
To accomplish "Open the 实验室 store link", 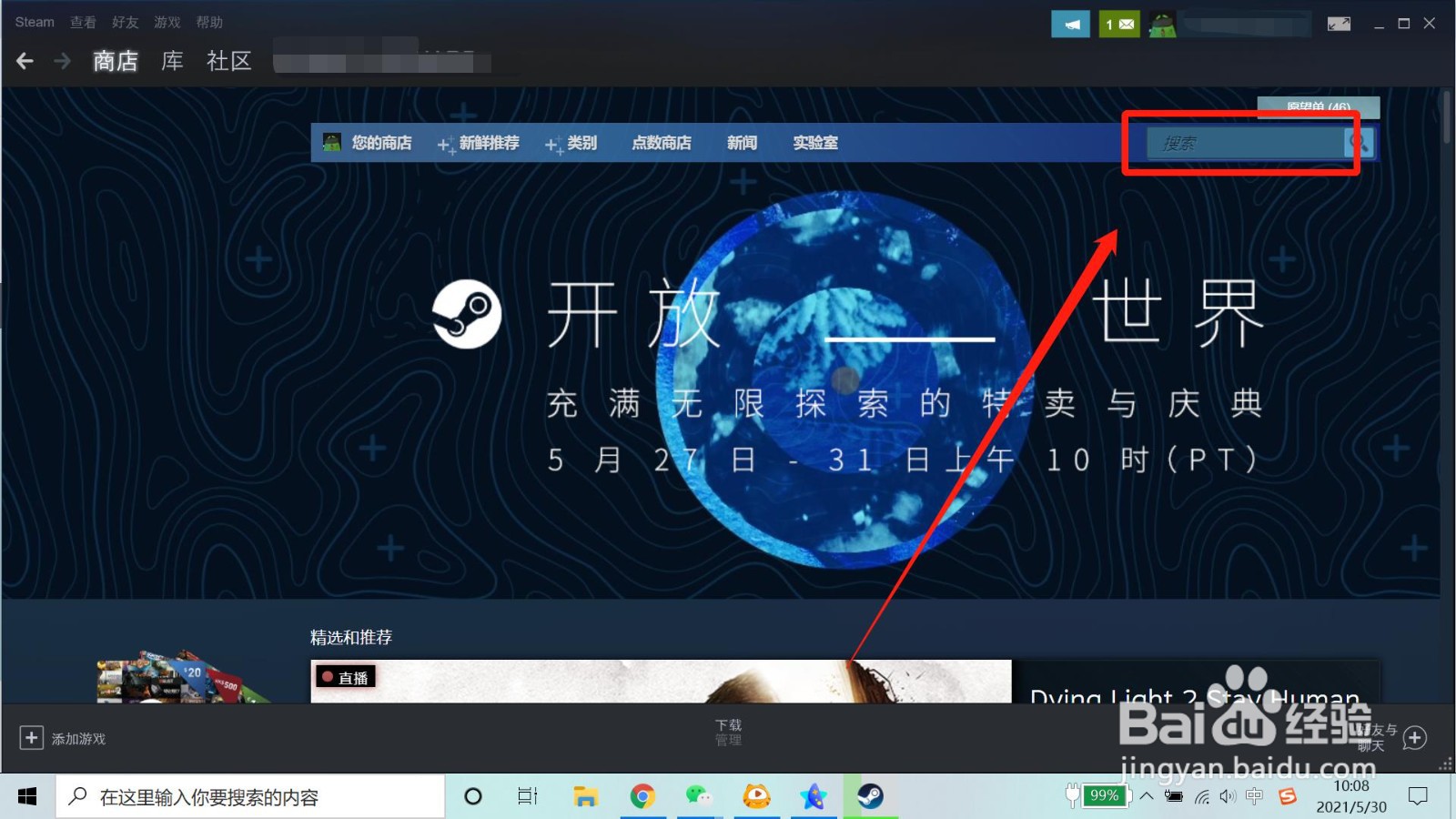I will coord(815,143).
